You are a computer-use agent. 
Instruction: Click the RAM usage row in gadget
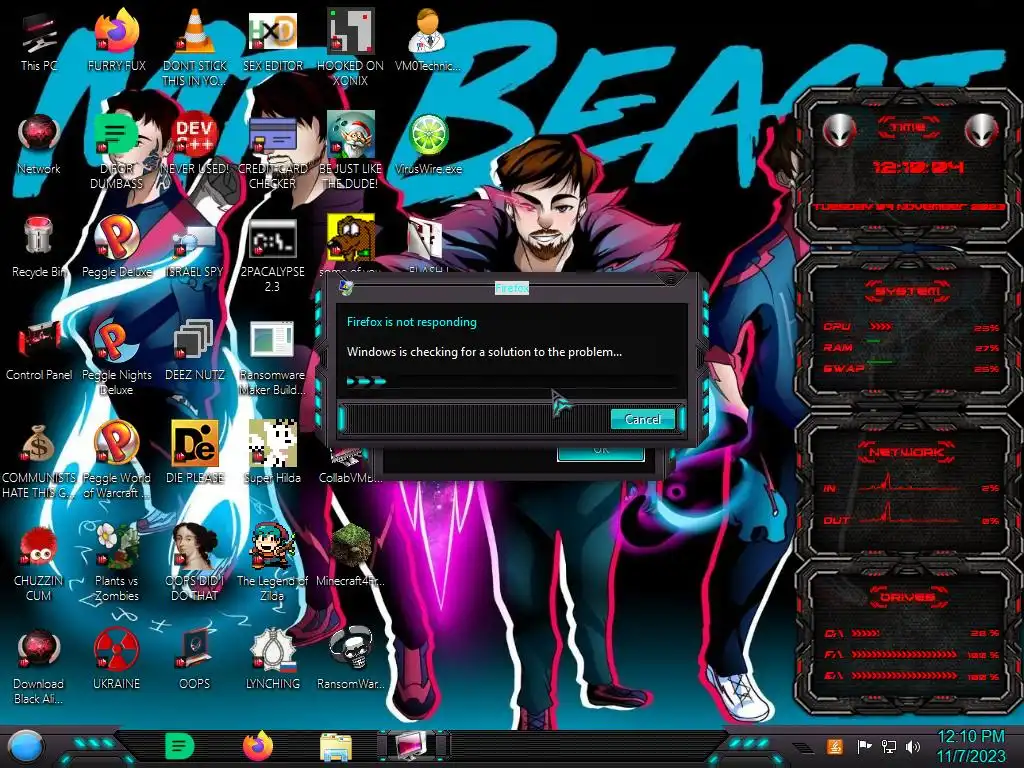[910, 347]
